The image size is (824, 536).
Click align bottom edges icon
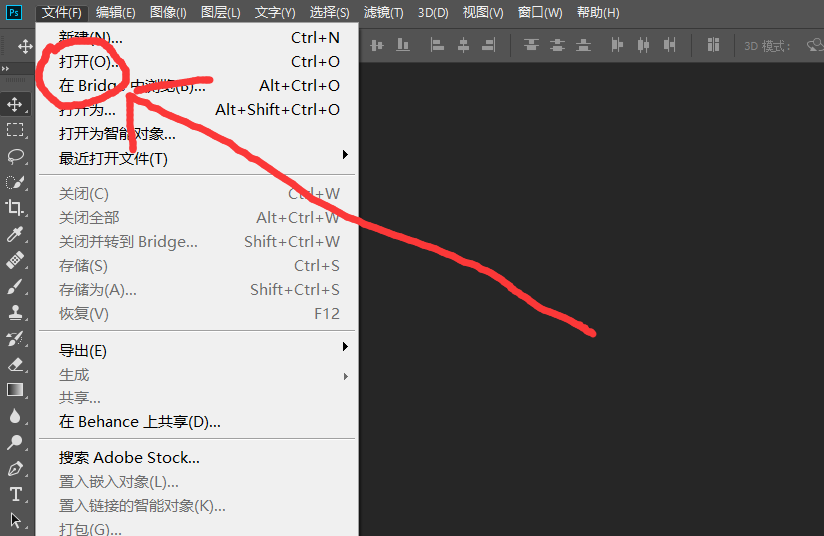[403, 46]
